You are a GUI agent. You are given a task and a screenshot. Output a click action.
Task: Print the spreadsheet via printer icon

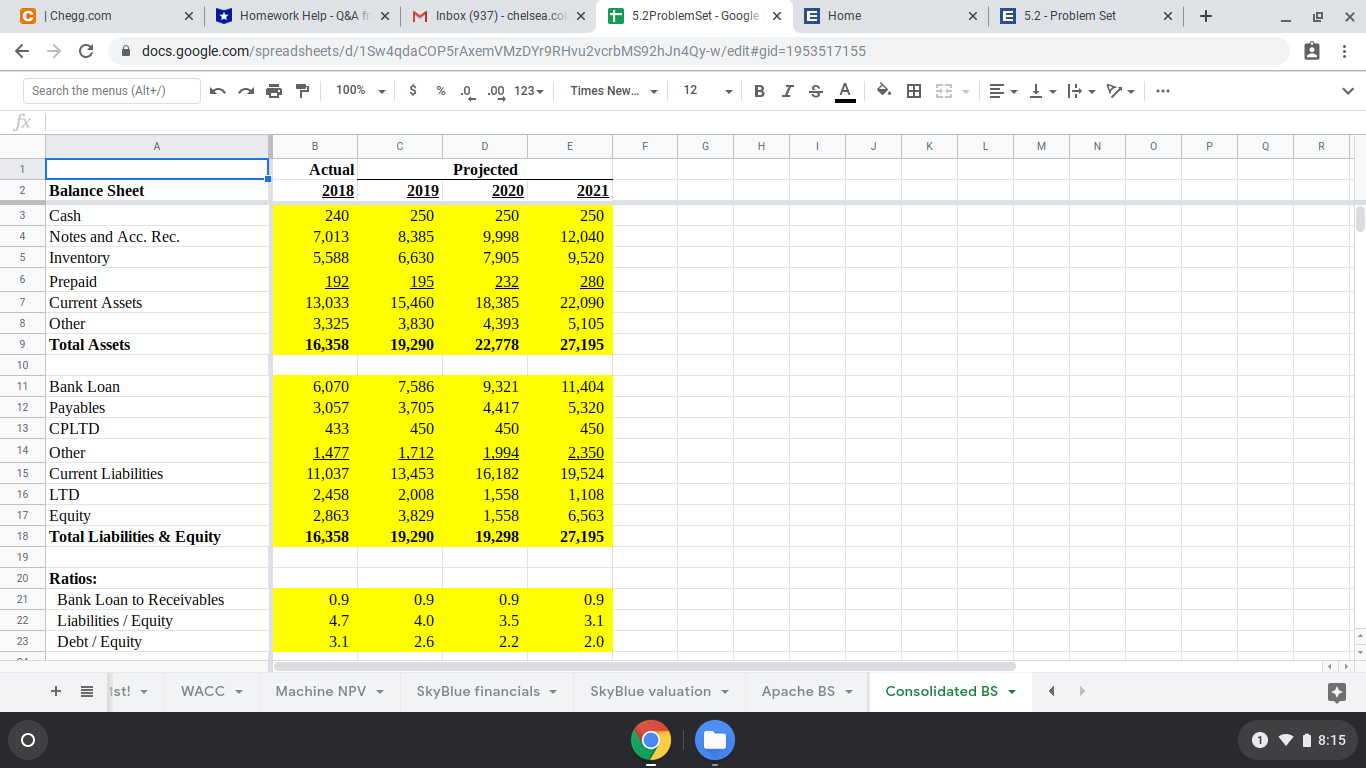[x=274, y=91]
